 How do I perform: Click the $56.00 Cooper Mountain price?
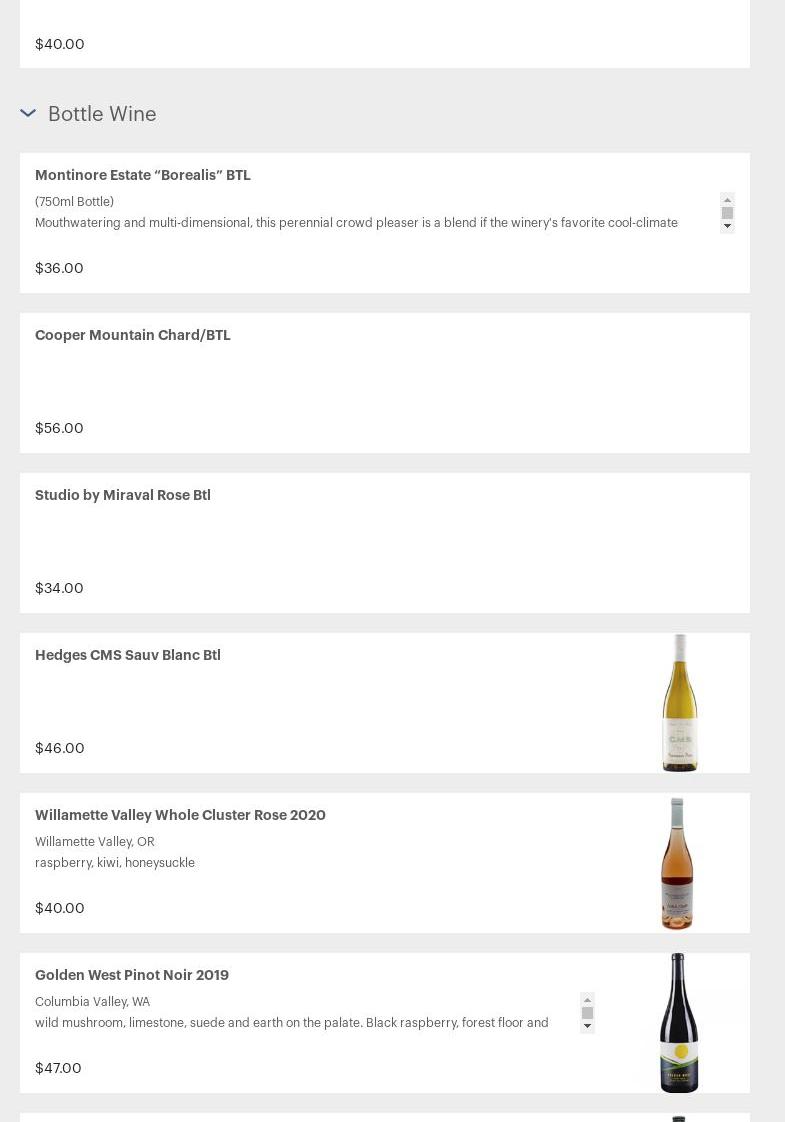tap(59, 428)
